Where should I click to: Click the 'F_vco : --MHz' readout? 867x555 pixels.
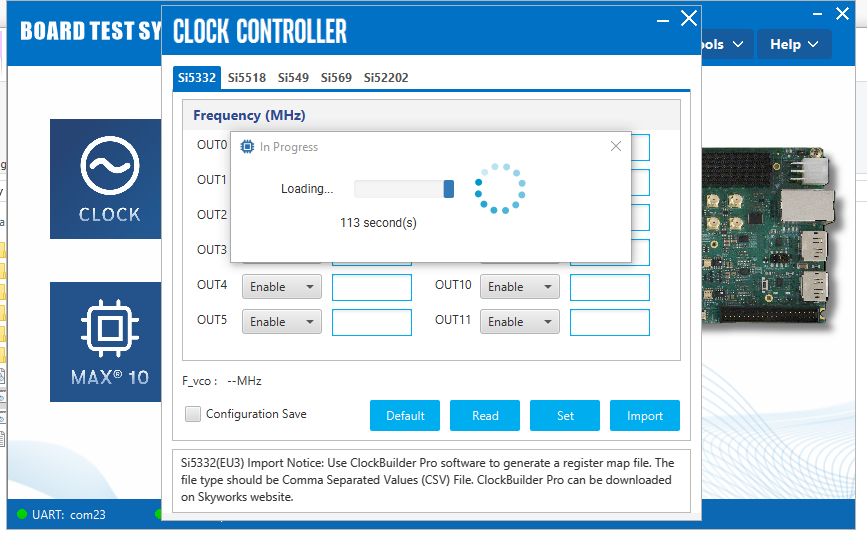coord(222,381)
